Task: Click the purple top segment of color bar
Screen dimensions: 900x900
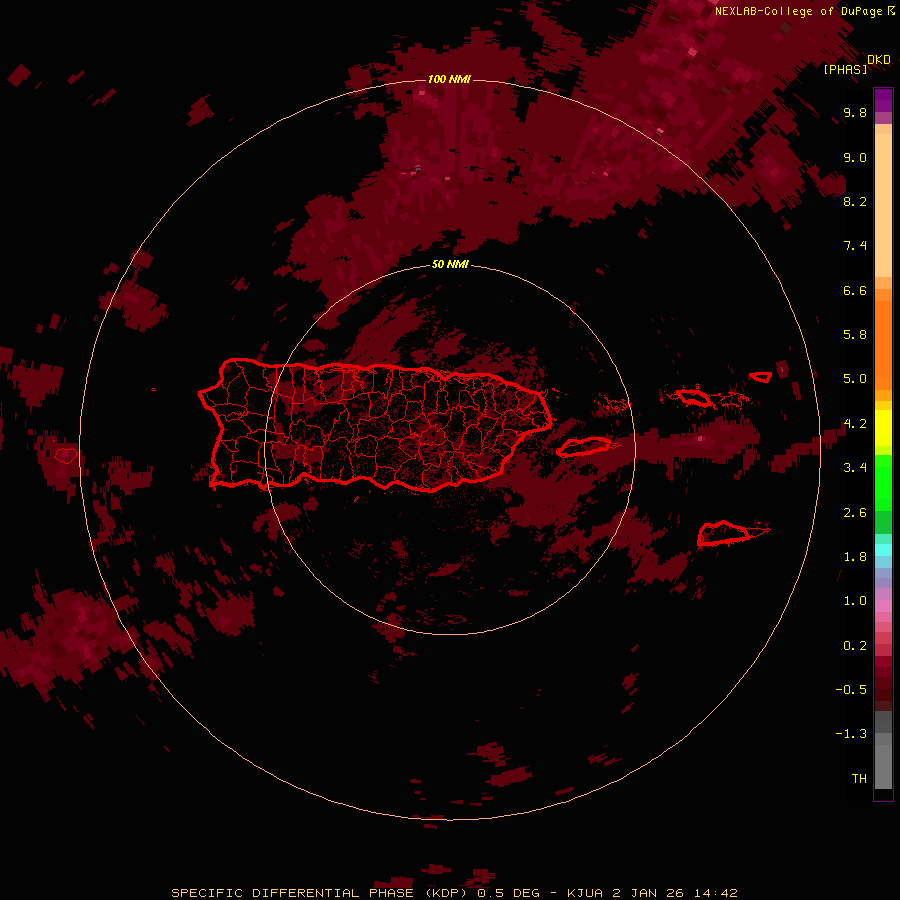Action: coord(883,100)
